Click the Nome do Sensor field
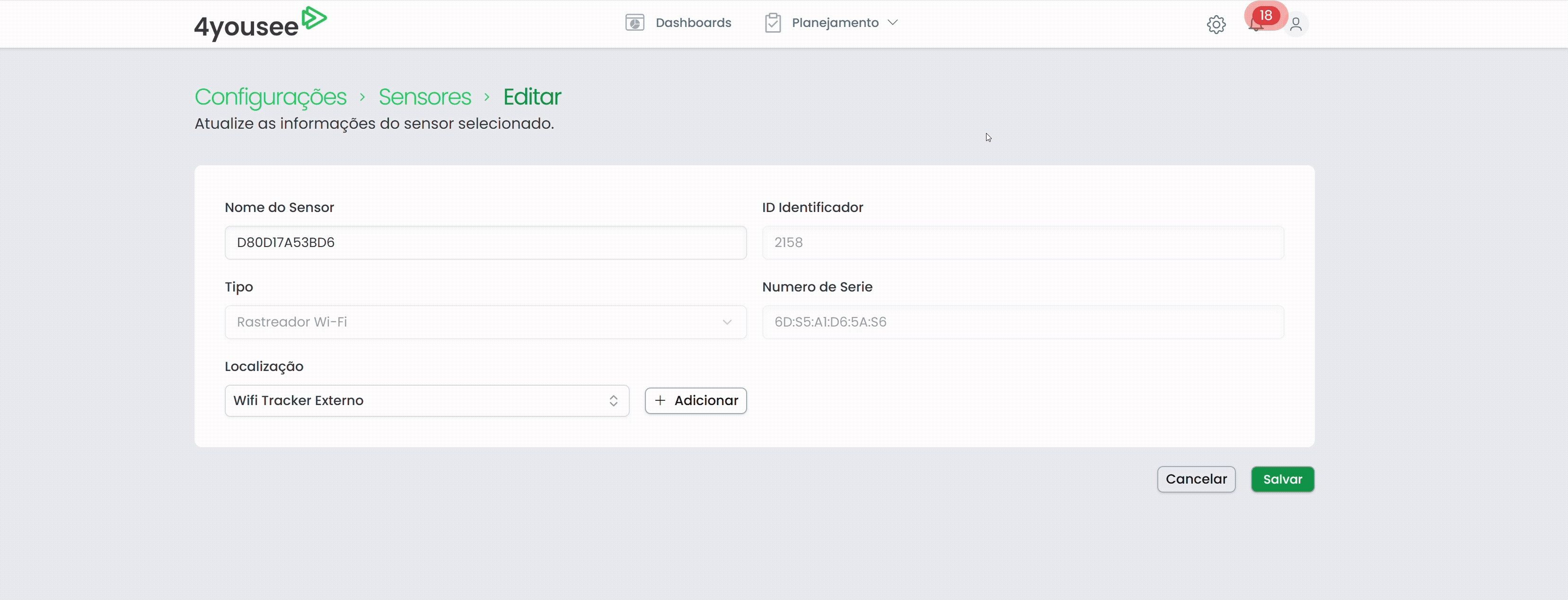 [x=485, y=243]
